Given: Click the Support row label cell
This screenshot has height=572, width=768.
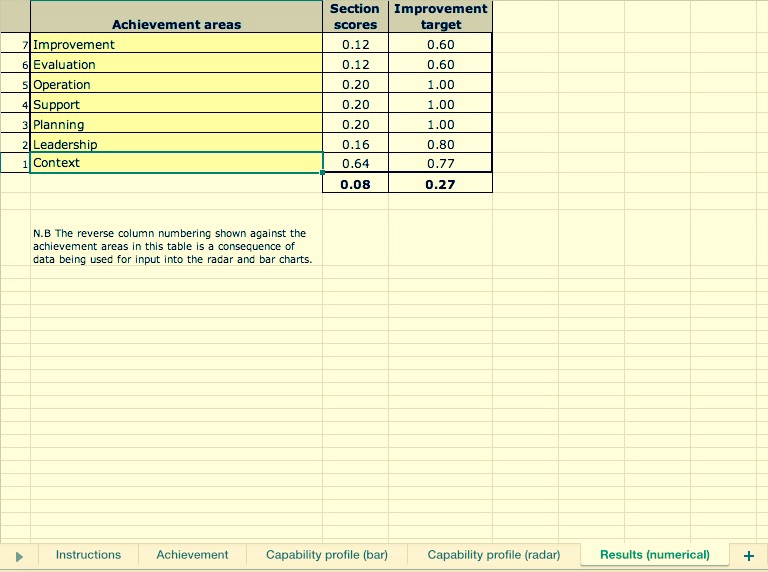Looking at the screenshot, I should [176, 104].
